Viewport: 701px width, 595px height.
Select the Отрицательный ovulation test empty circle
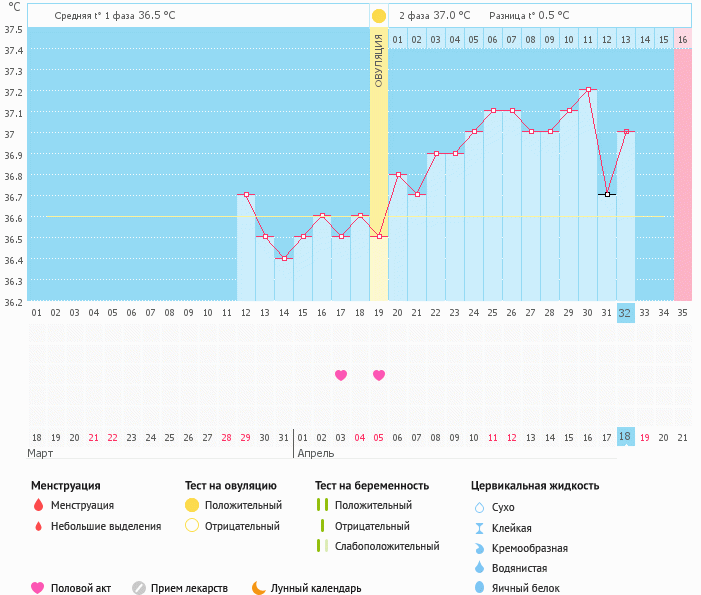(x=192, y=526)
